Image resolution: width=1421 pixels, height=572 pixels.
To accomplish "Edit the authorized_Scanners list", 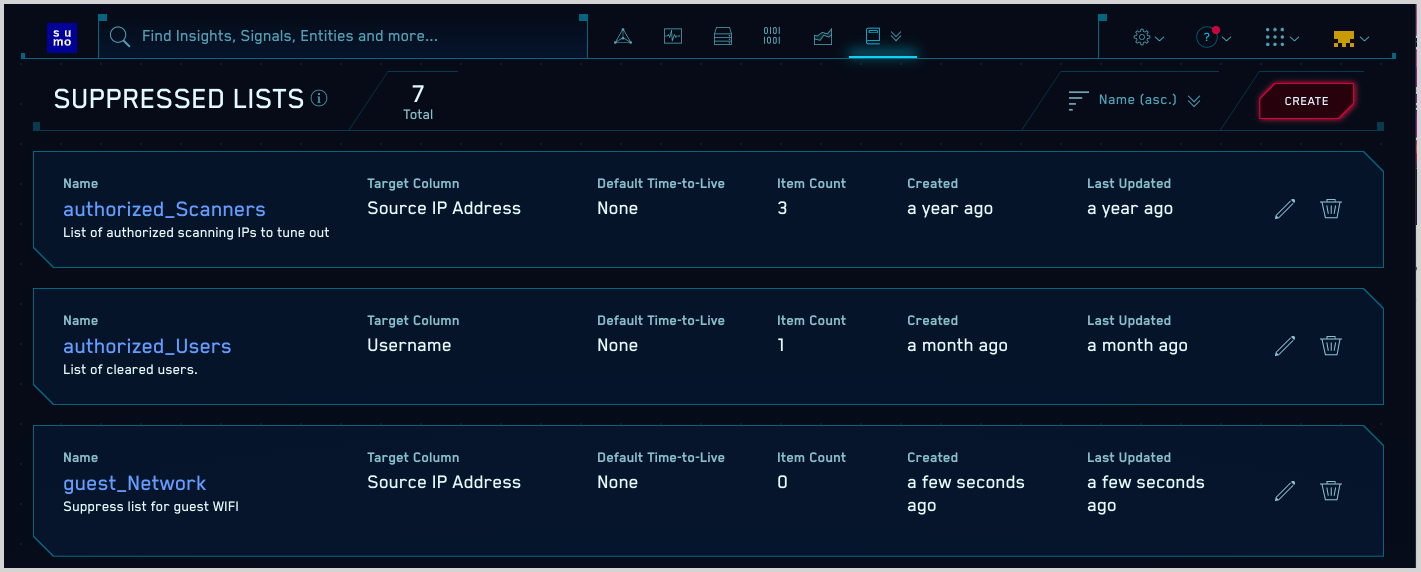I will (x=1285, y=208).
